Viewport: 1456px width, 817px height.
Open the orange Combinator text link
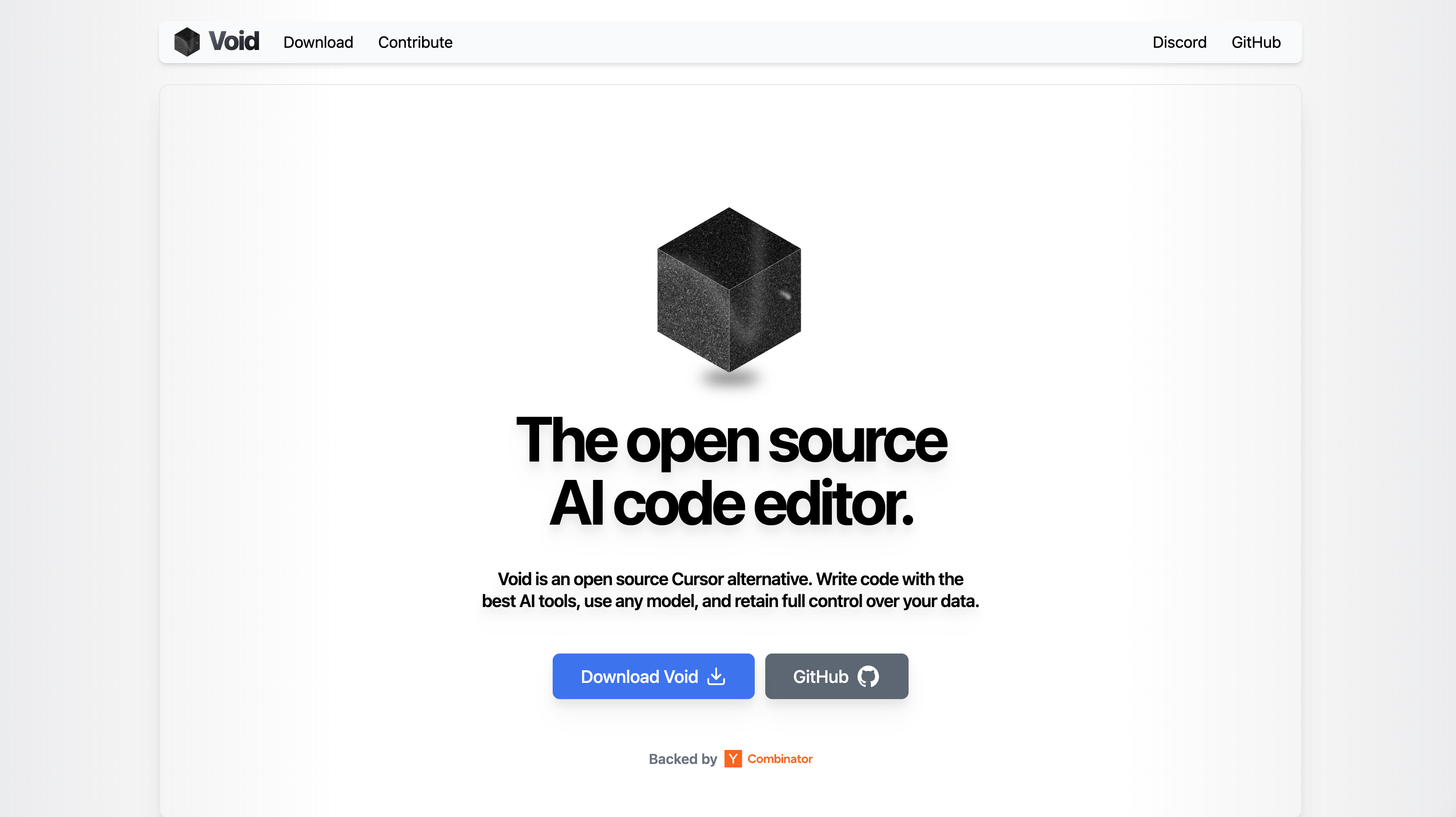click(779, 759)
